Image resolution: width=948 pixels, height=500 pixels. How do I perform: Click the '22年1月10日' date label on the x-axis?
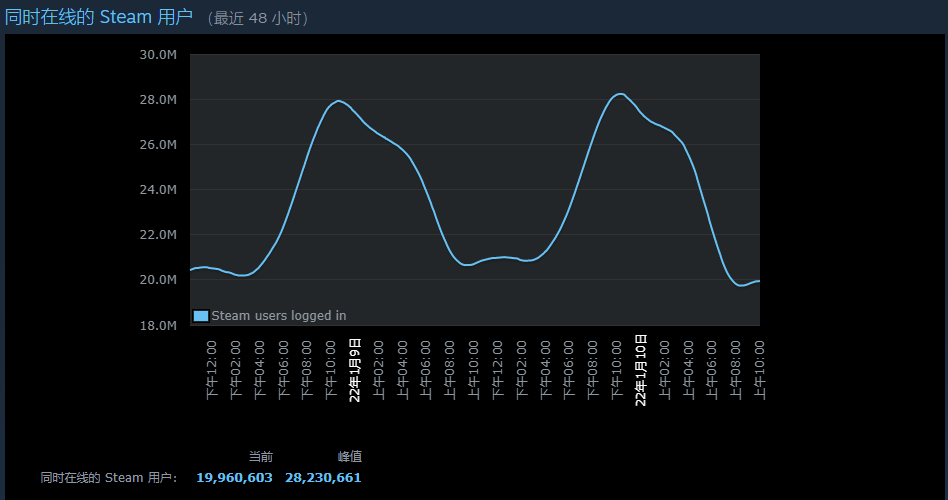tap(641, 370)
